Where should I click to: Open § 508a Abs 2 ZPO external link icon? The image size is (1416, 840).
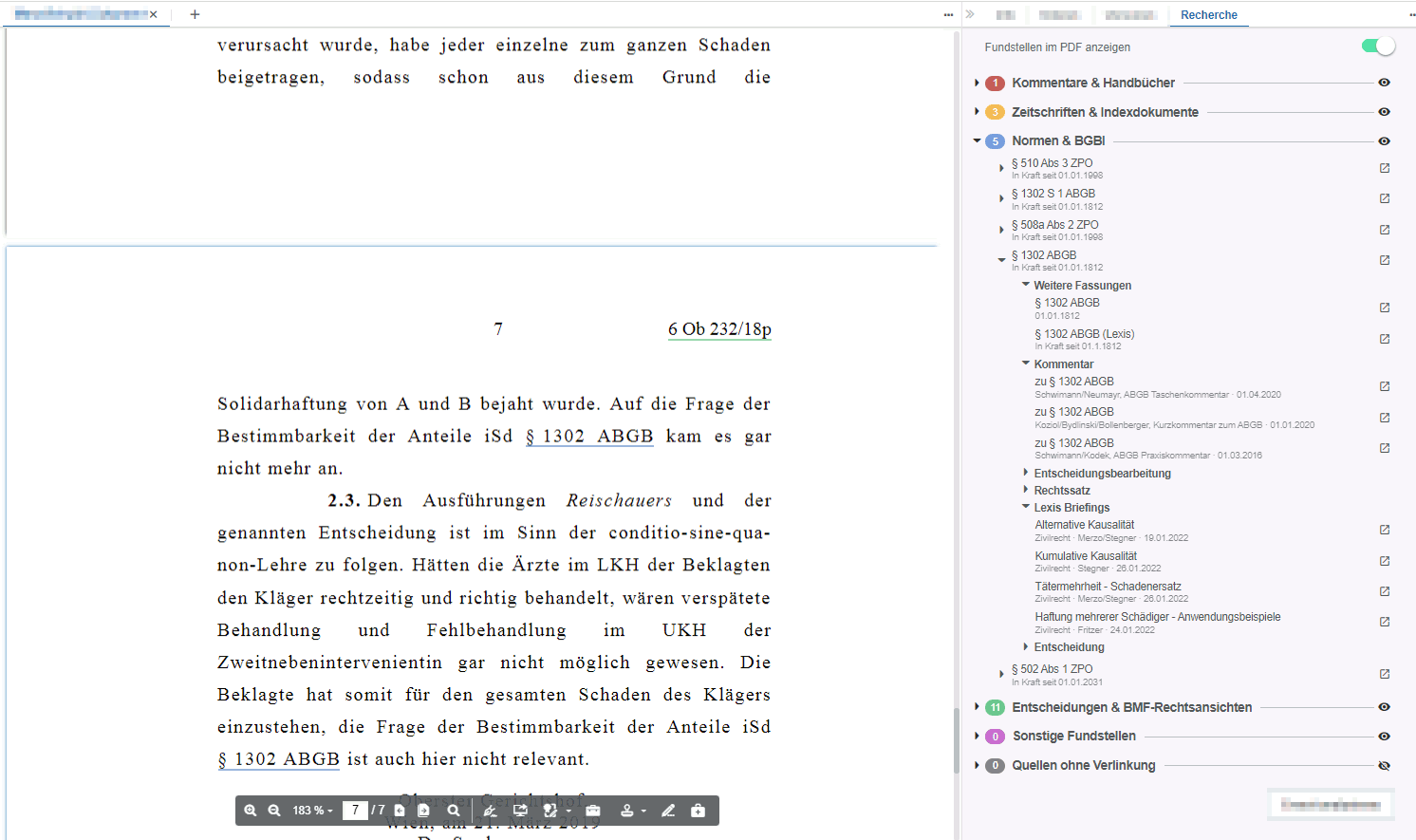coord(1385,230)
